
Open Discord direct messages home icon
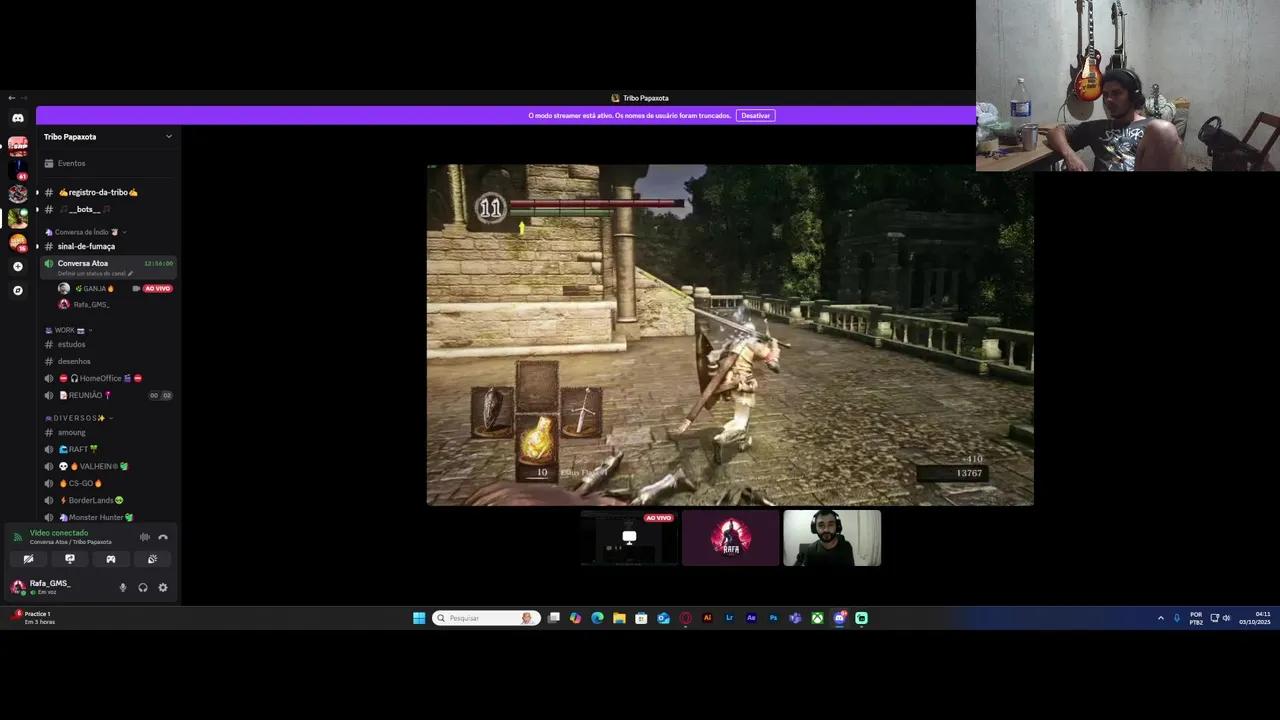coord(18,118)
